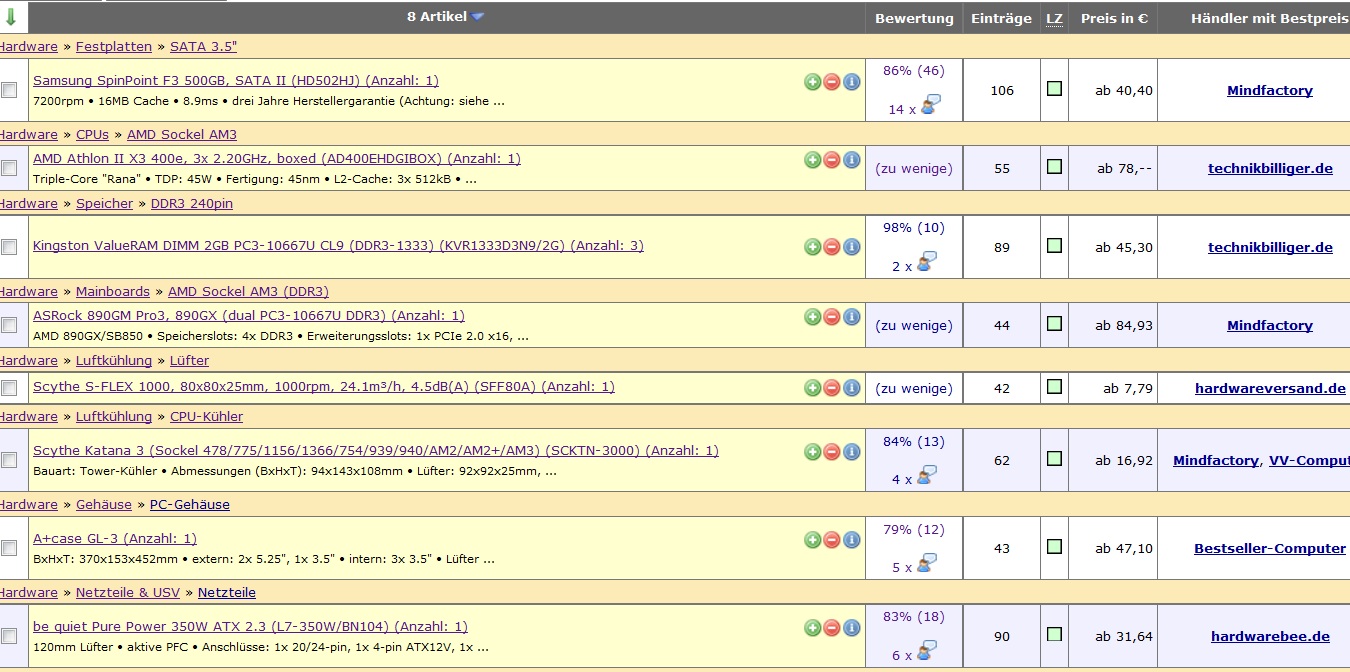Decrease Kingston ValueRAM quantity
The image size is (1350, 672).
831,247
